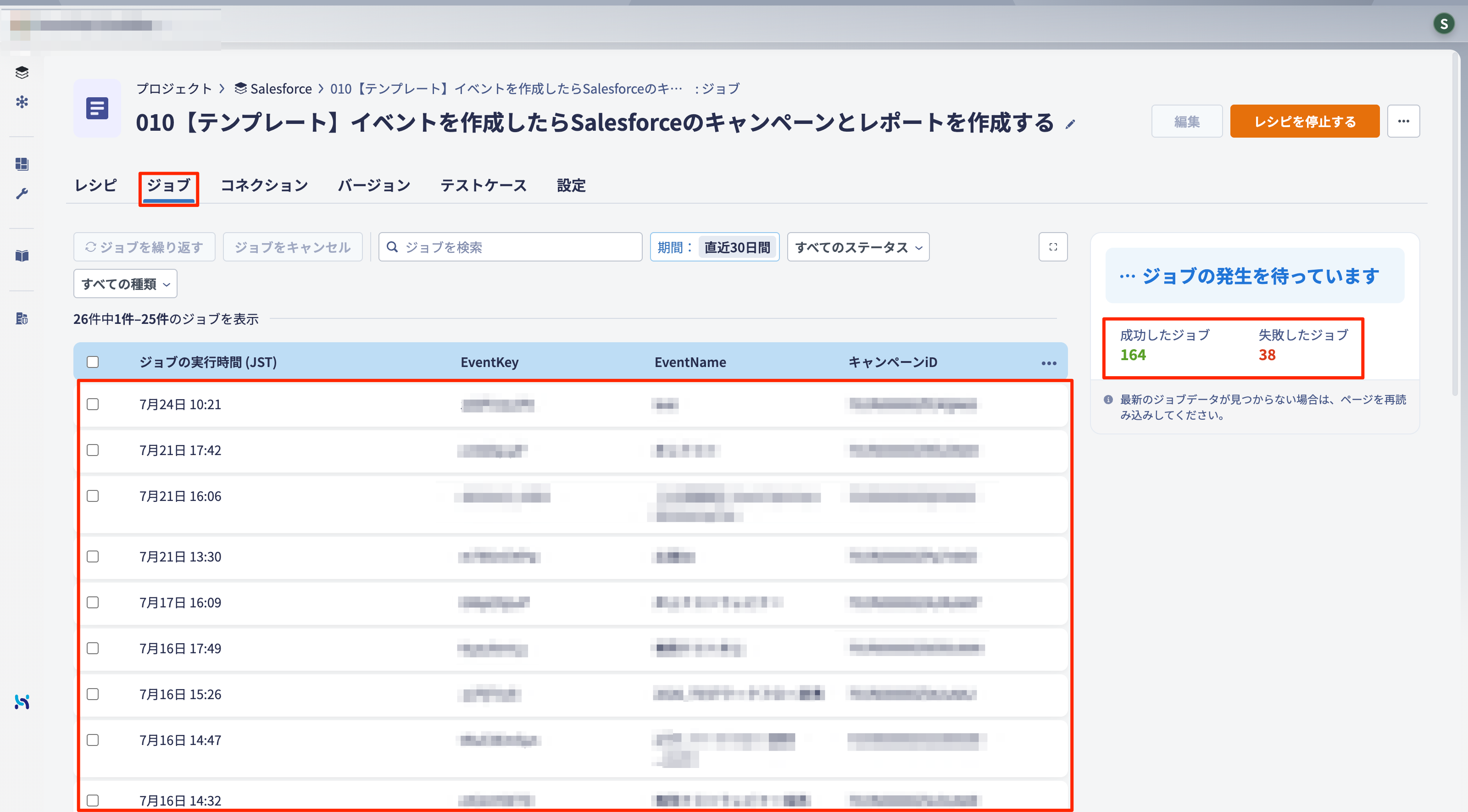Viewport: 1468px width, 812px height.
Task: Click the キャンペーンiD column header
Action: pos(892,362)
